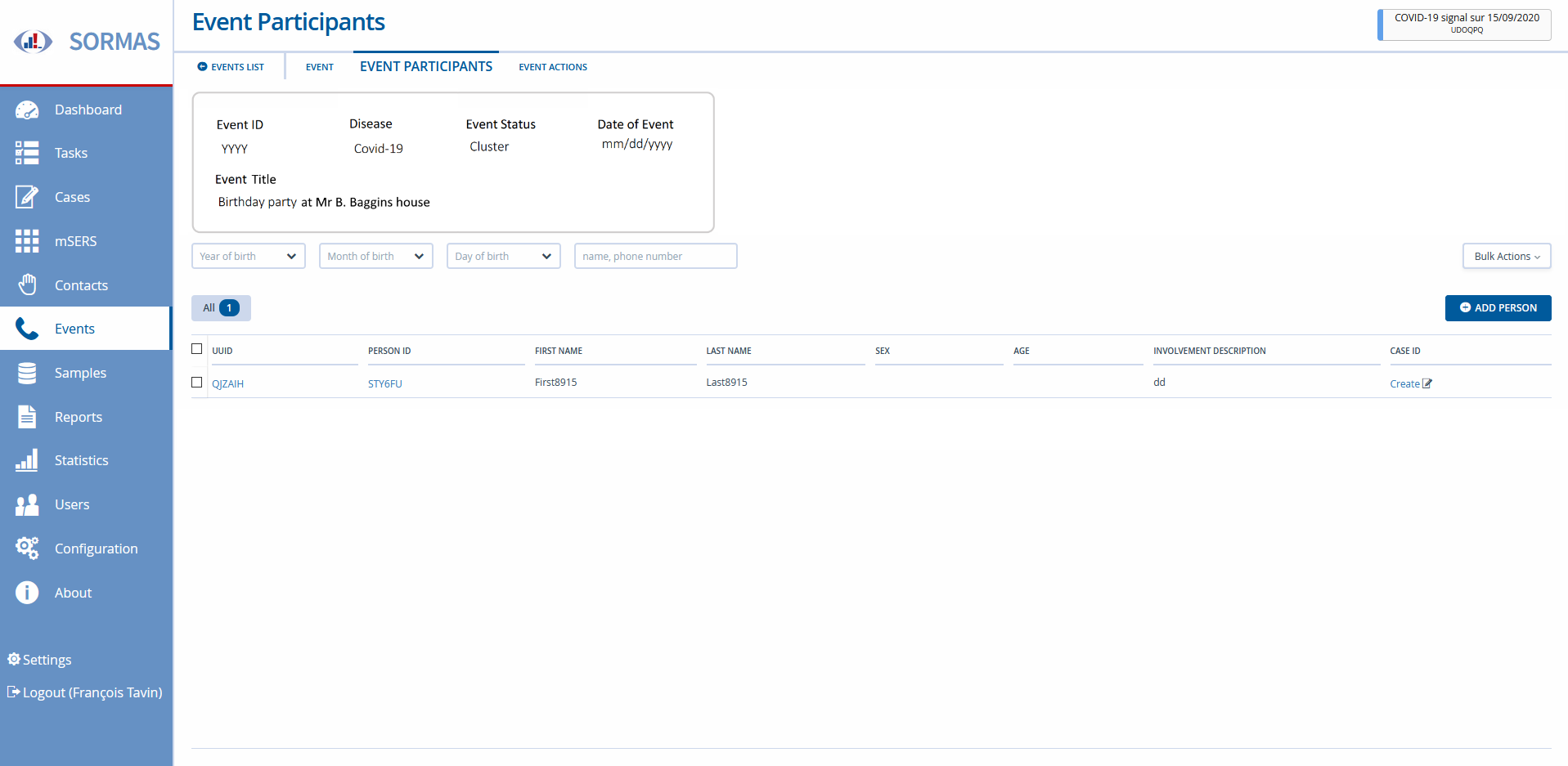
Task: Sort by UUID column header
Action: coord(222,351)
